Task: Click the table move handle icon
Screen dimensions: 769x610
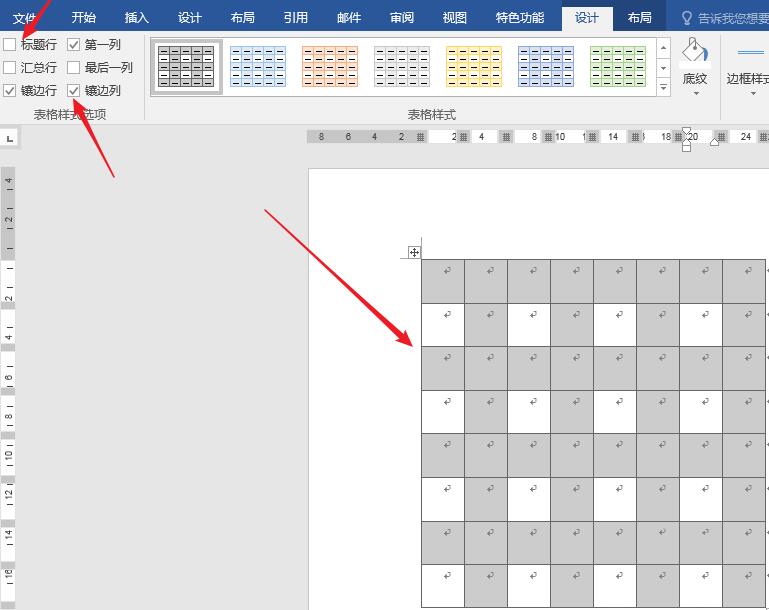Action: coord(414,253)
